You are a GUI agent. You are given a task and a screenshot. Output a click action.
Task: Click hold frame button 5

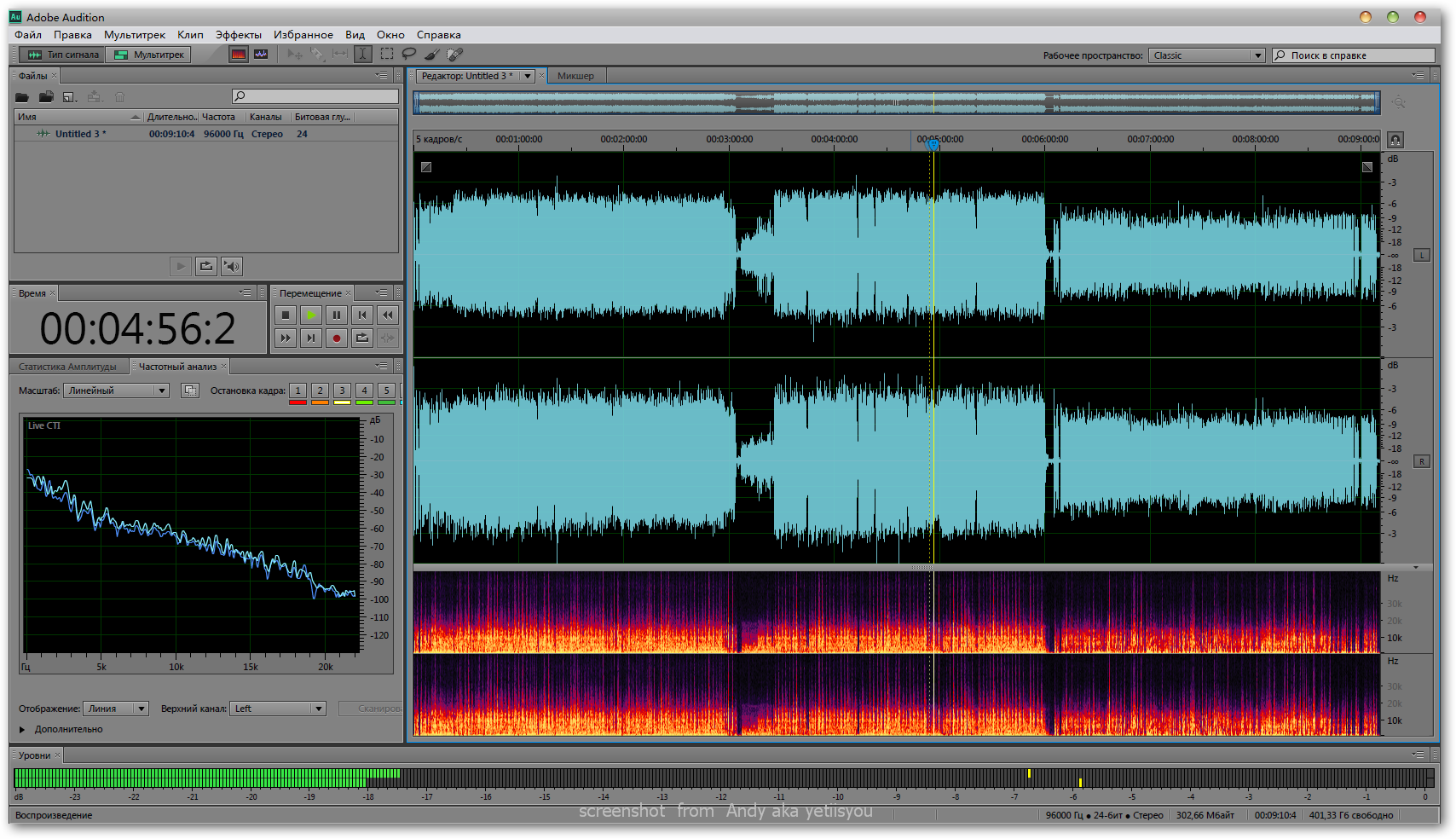pos(386,391)
